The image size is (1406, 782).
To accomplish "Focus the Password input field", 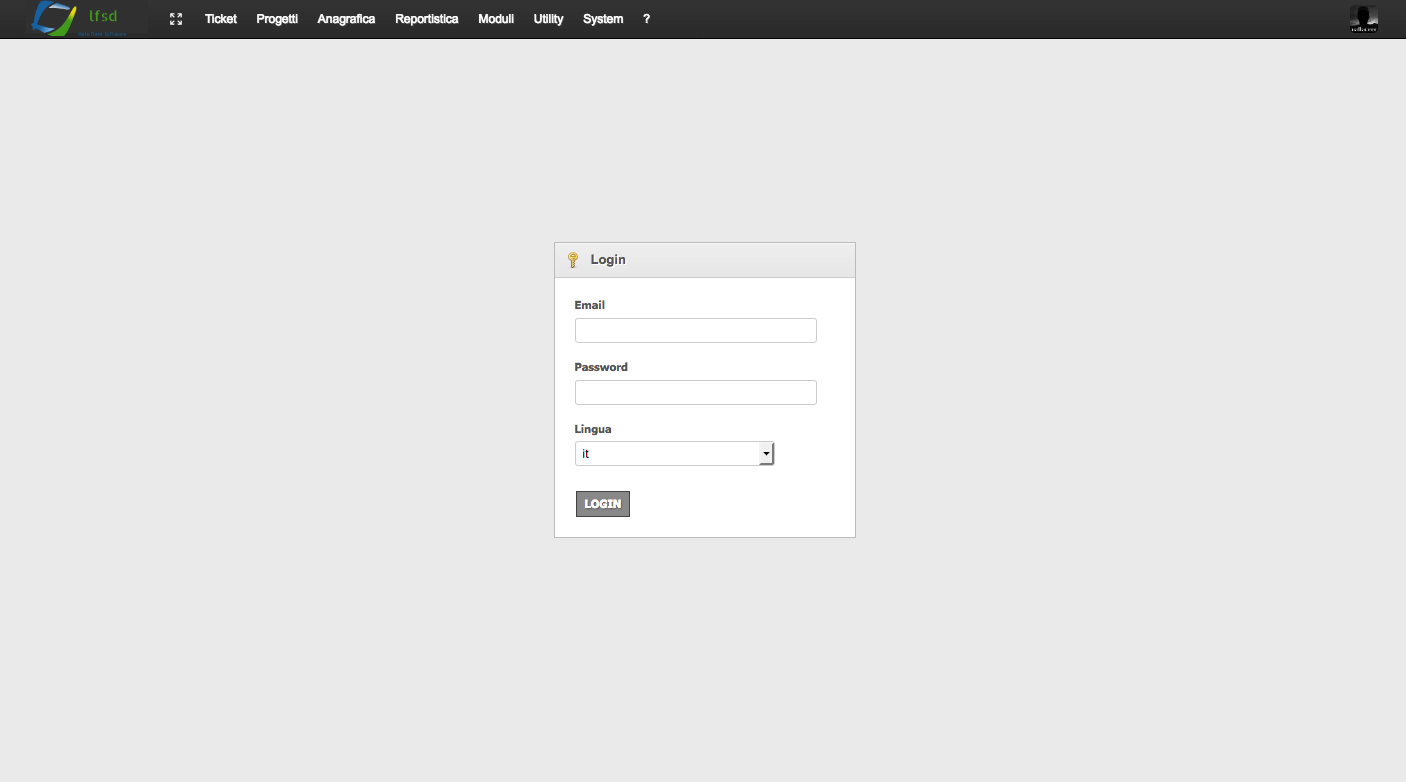I will coord(695,392).
